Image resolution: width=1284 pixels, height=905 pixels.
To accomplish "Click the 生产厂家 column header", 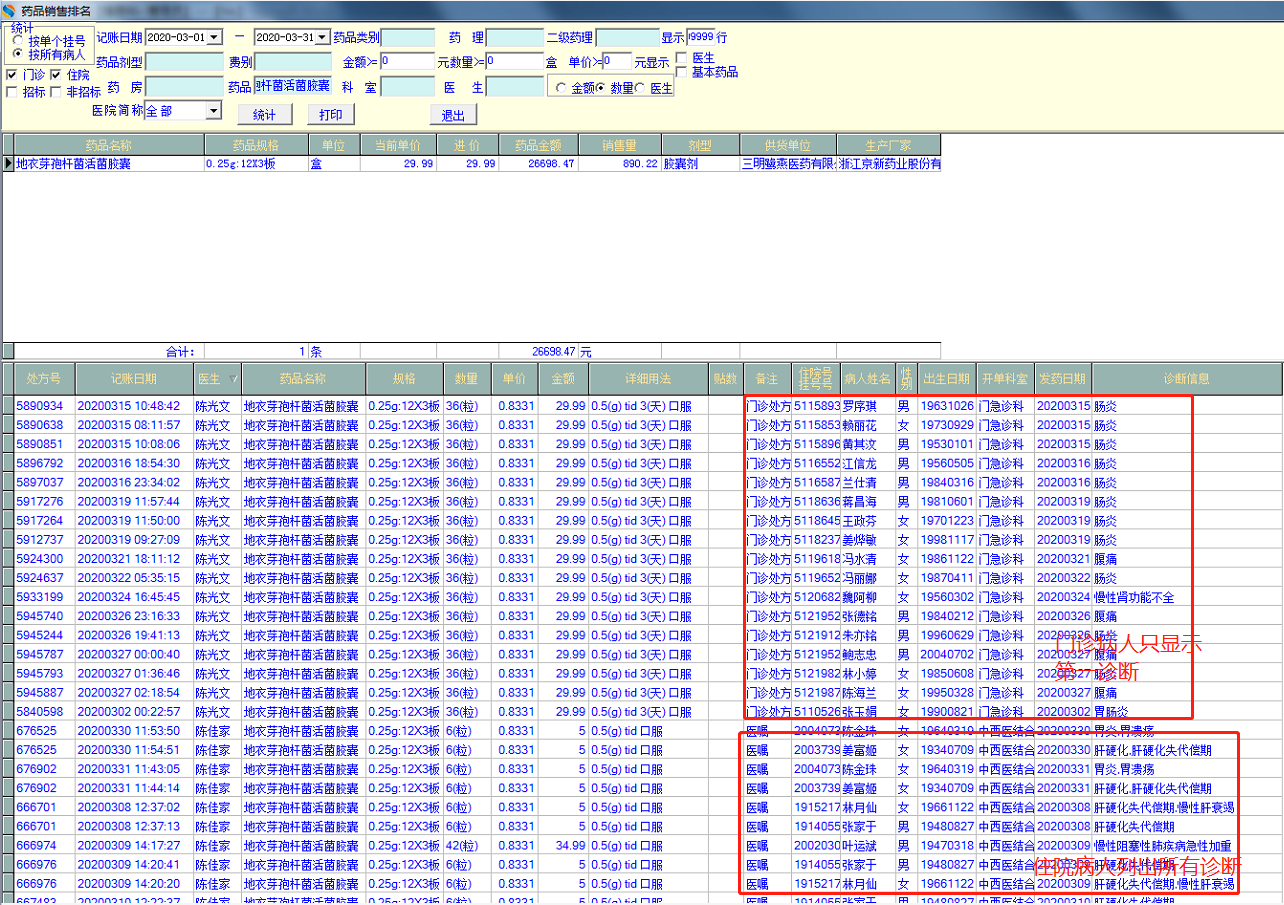I will click(x=888, y=145).
